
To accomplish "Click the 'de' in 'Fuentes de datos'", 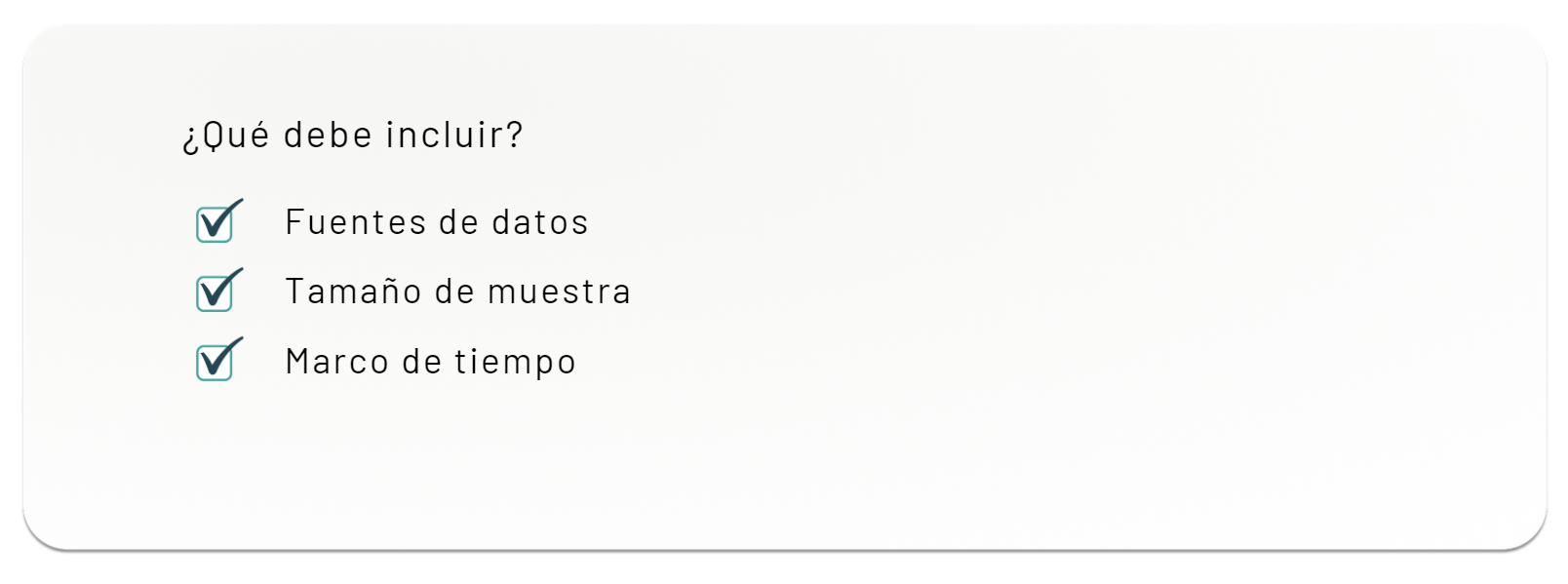I will tap(458, 222).
